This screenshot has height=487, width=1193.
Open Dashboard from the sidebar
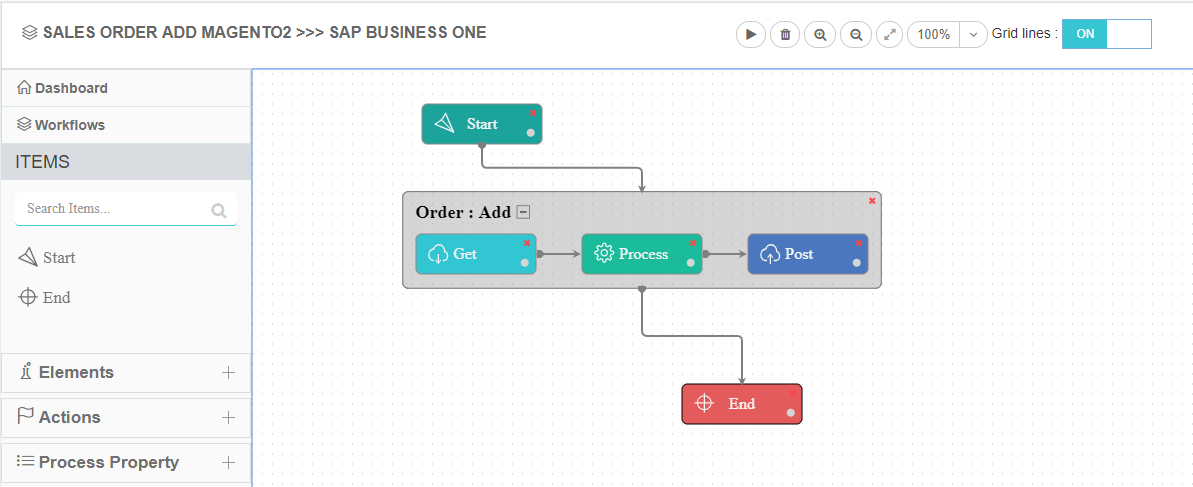pos(70,88)
